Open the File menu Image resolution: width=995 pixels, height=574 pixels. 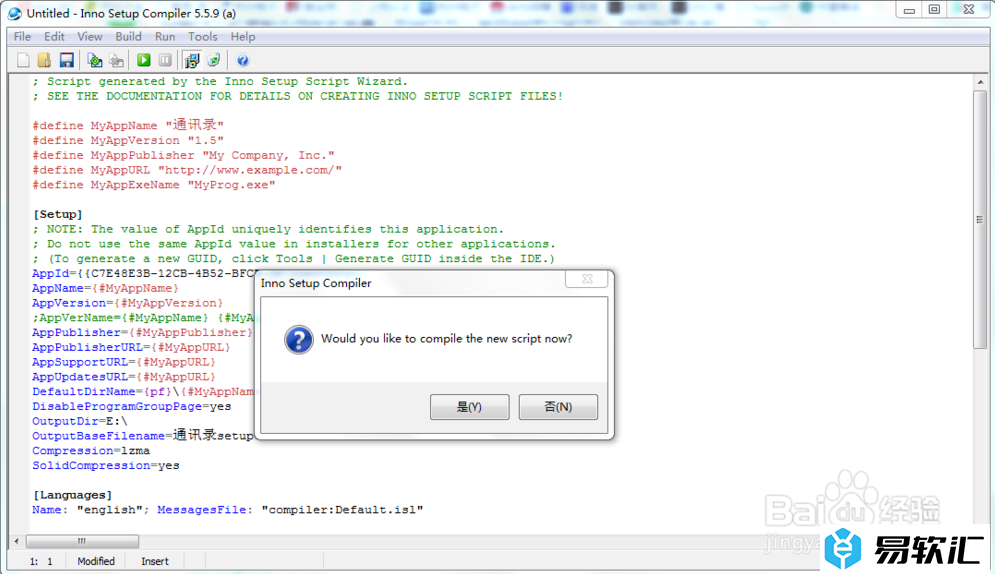point(22,37)
